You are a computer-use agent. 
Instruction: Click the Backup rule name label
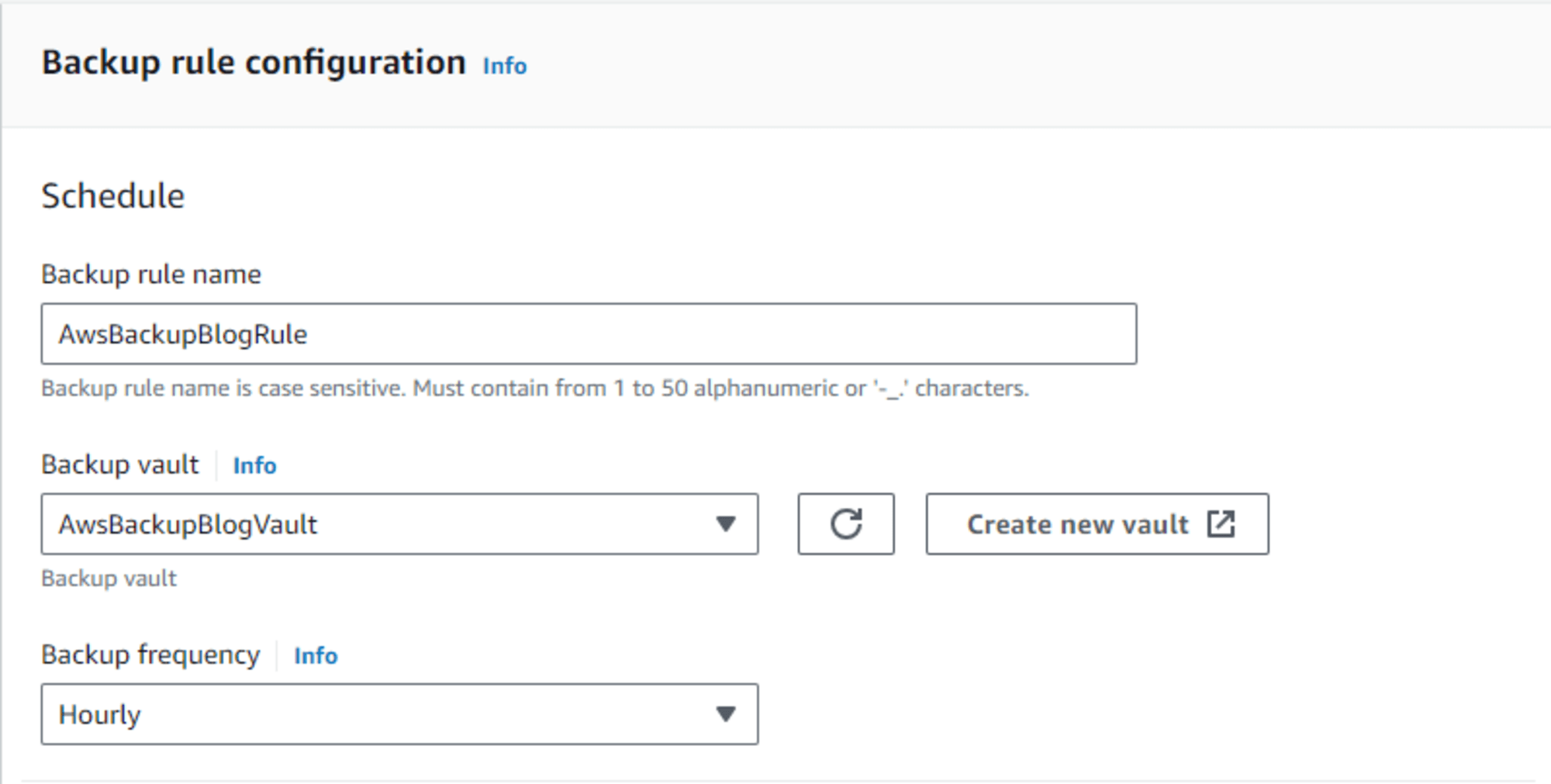(x=151, y=275)
